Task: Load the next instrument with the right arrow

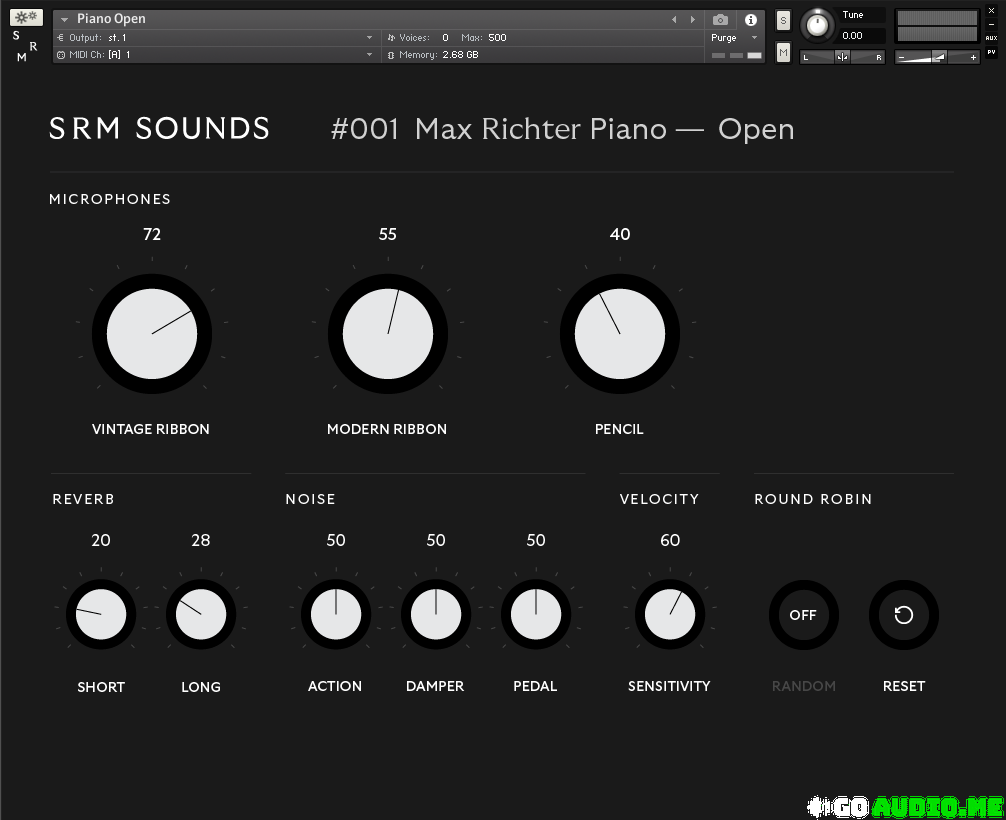Action: [692, 20]
